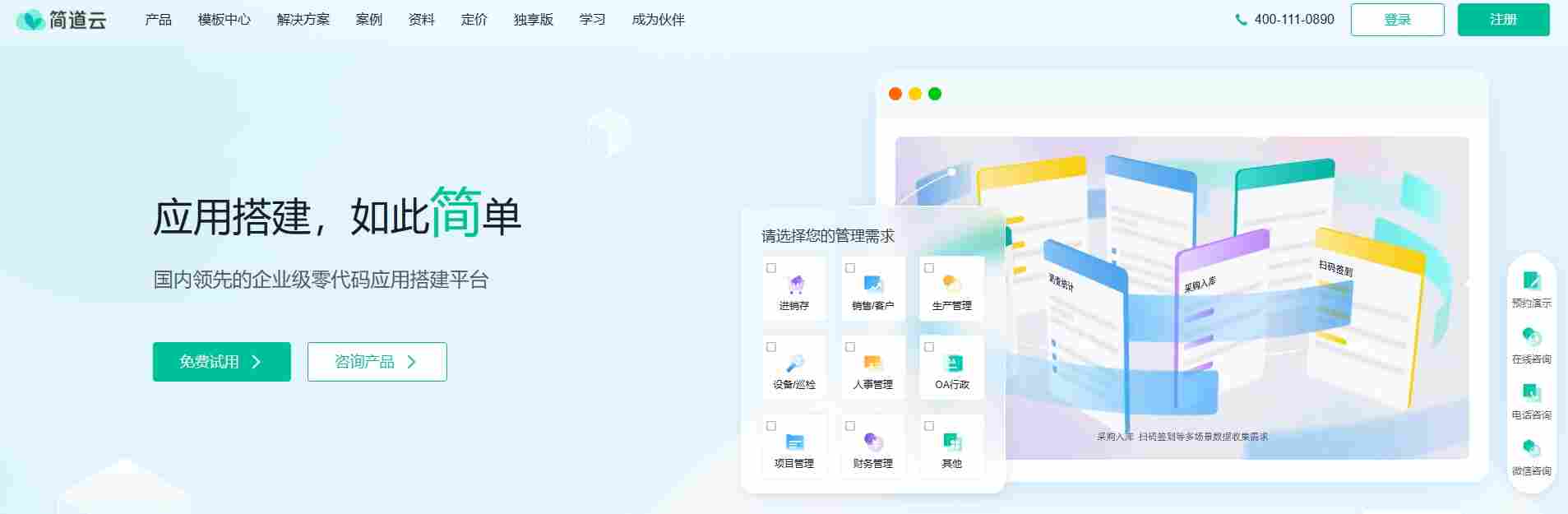1568x514 pixels.
Task: Open the 成为伙伴 menu item
Action: [659, 20]
